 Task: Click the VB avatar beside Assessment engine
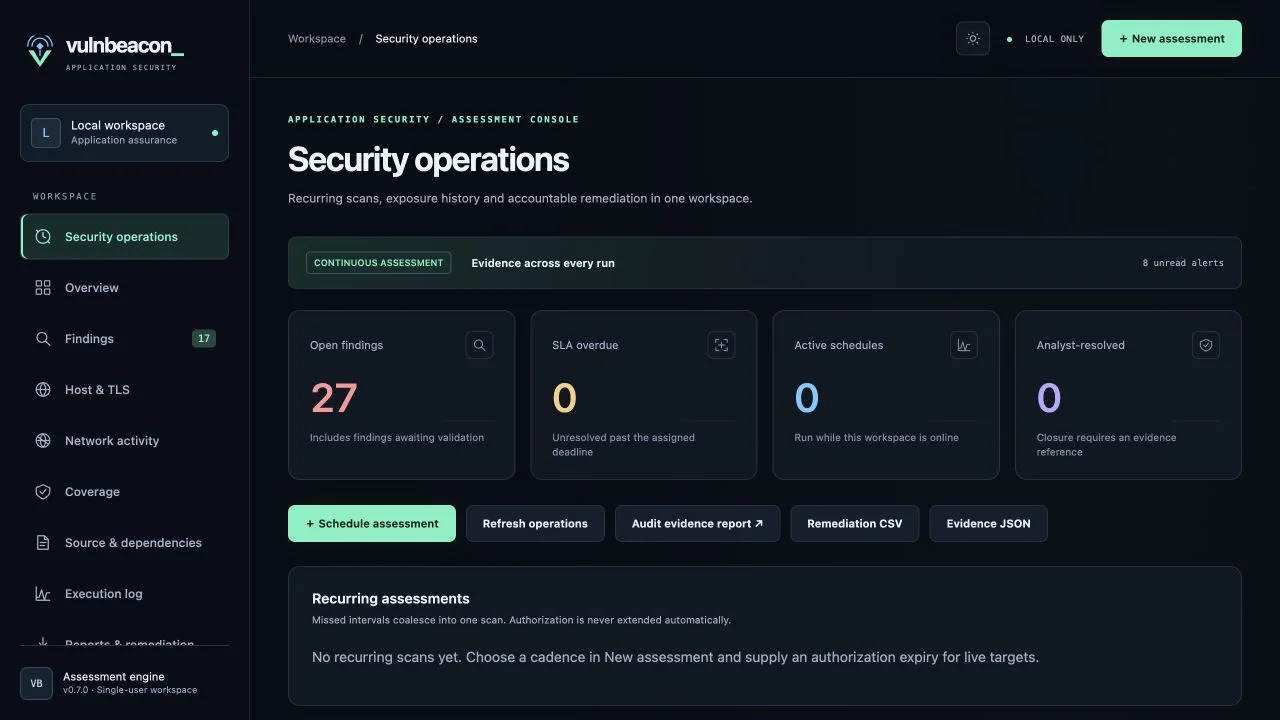tap(36, 684)
